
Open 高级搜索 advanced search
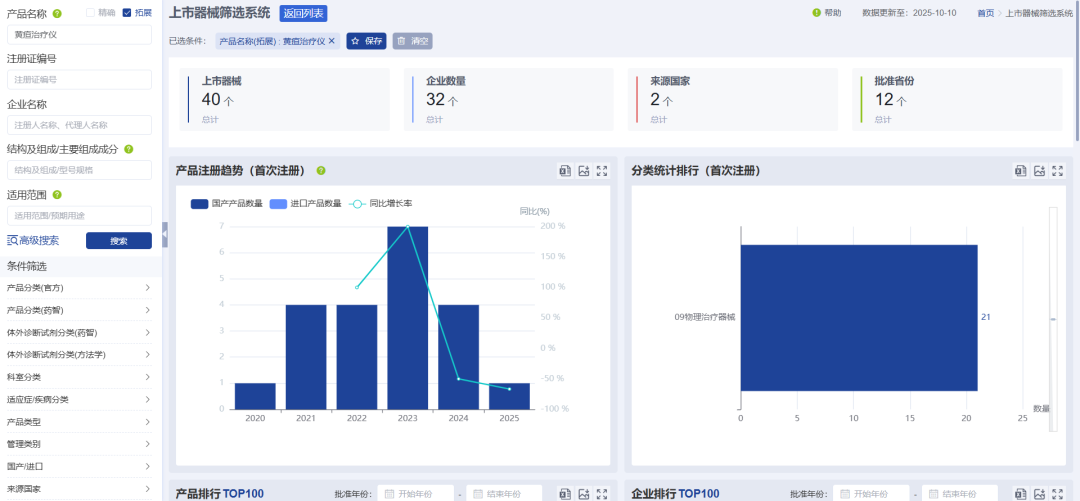click(x=33, y=241)
